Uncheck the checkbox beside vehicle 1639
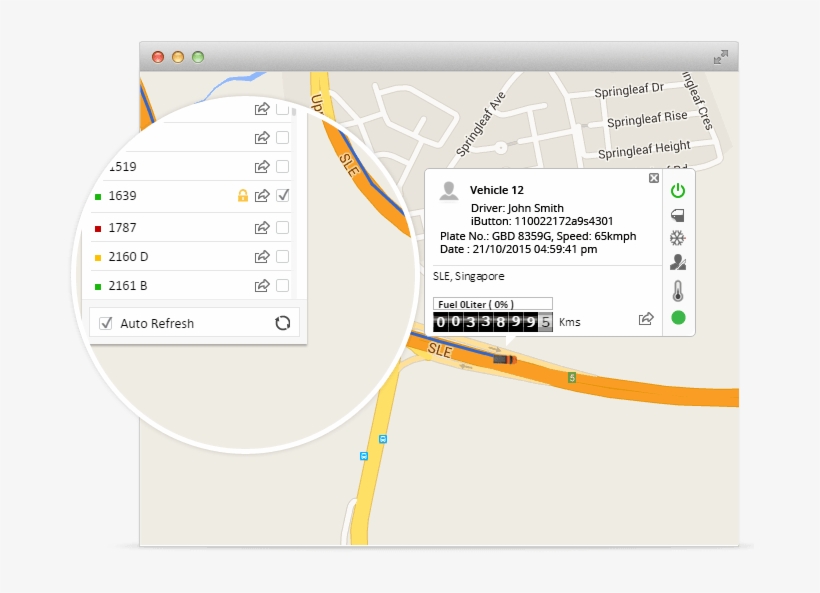820x593 pixels. pyautogui.click(x=281, y=196)
